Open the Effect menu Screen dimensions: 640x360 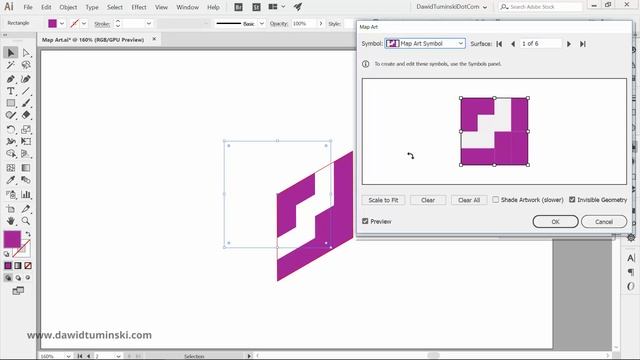click(x=139, y=7)
